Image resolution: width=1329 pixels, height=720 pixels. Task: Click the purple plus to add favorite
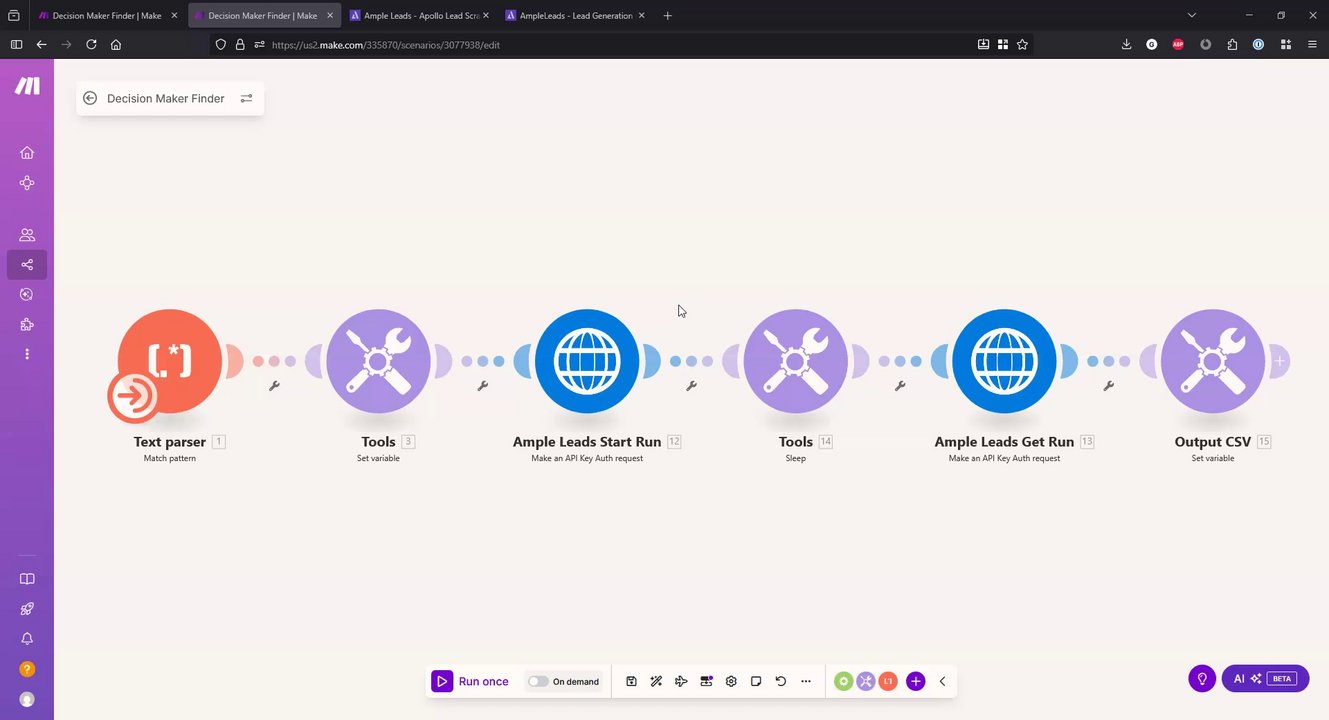click(x=915, y=681)
